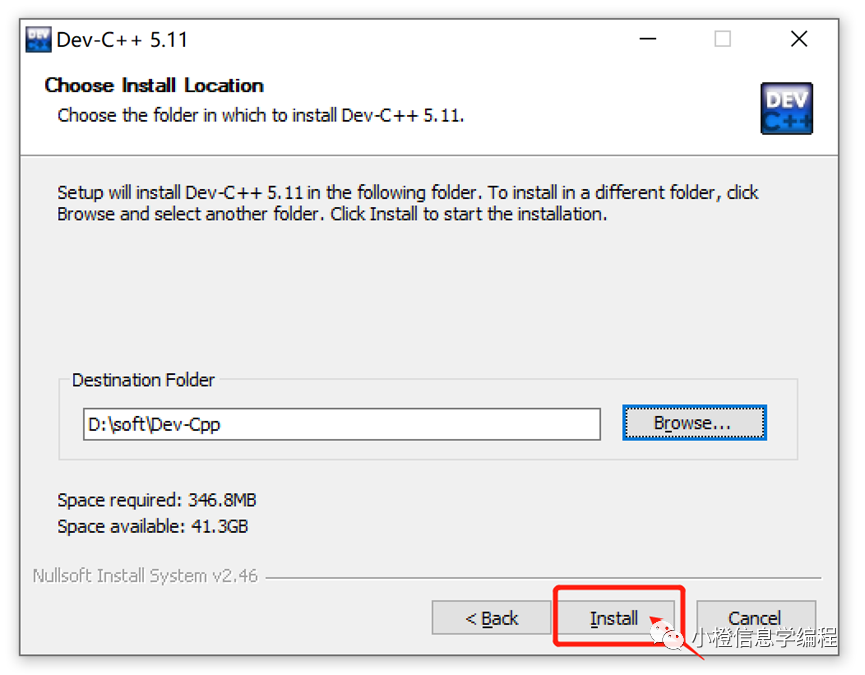Viewport: 865px width, 675px height.
Task: Click the greyed maximize button
Action: coord(723,38)
